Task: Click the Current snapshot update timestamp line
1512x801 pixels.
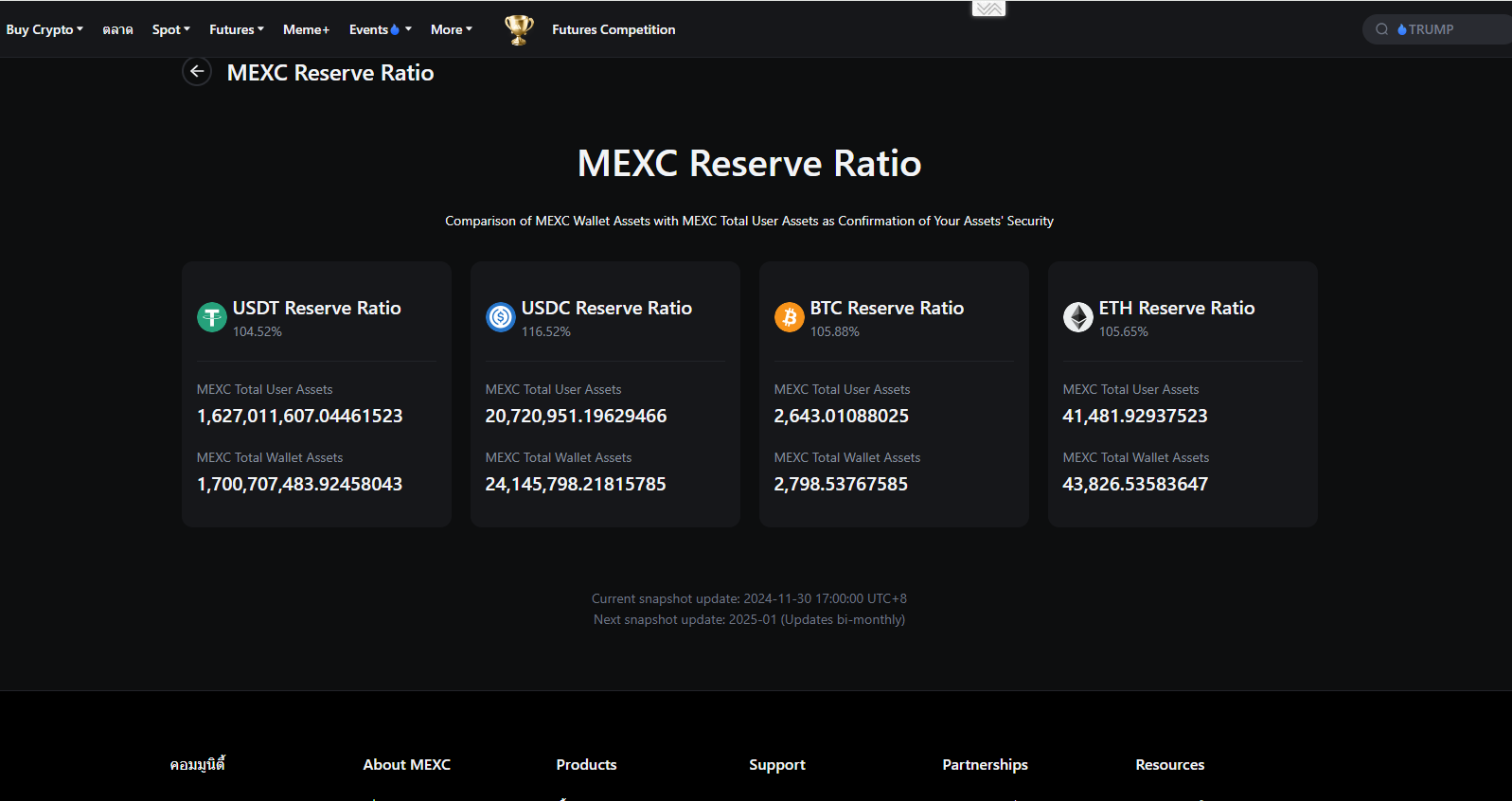Action: [749, 598]
